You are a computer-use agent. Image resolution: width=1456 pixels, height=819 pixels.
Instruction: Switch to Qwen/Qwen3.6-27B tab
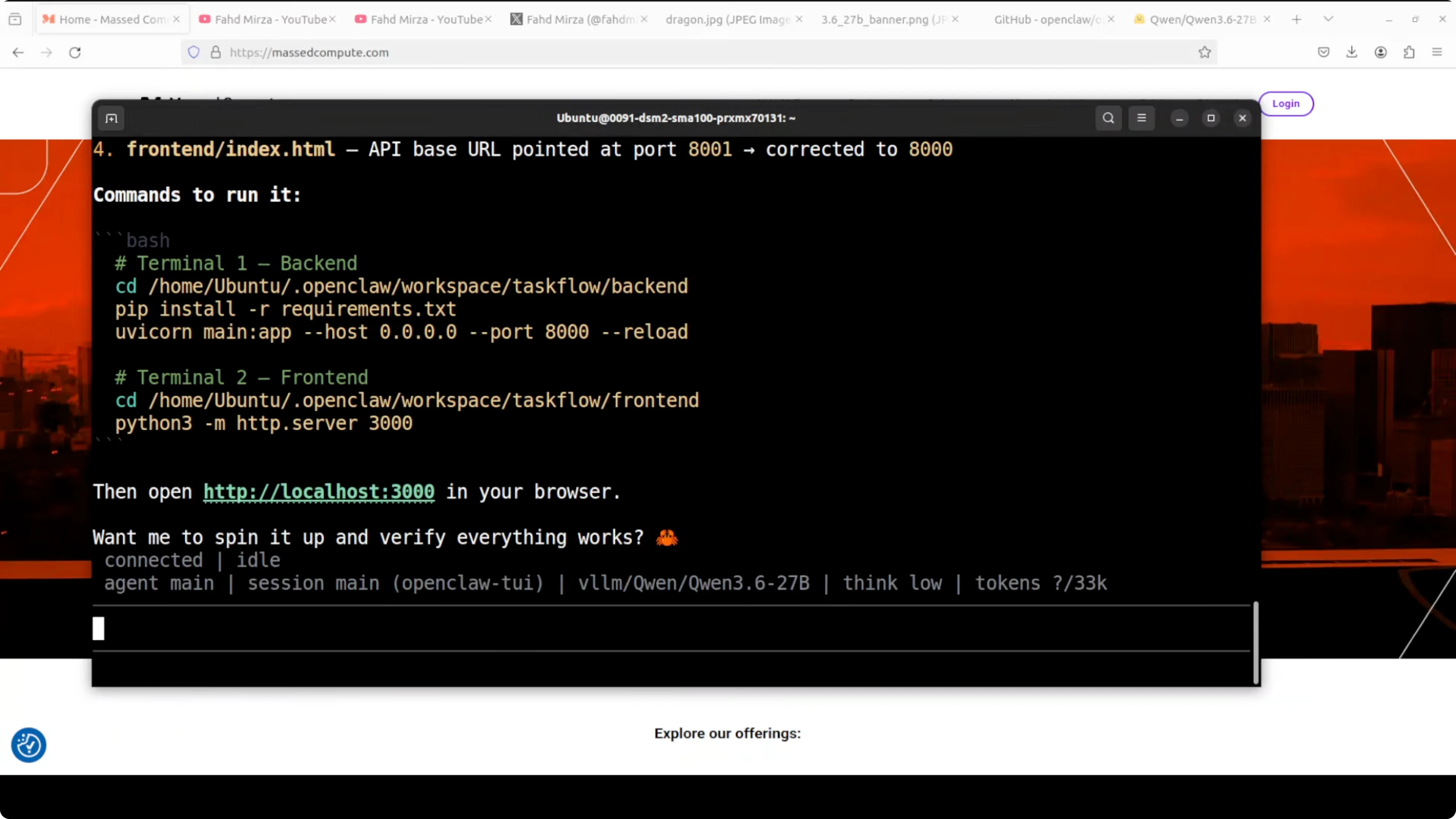(x=1202, y=19)
